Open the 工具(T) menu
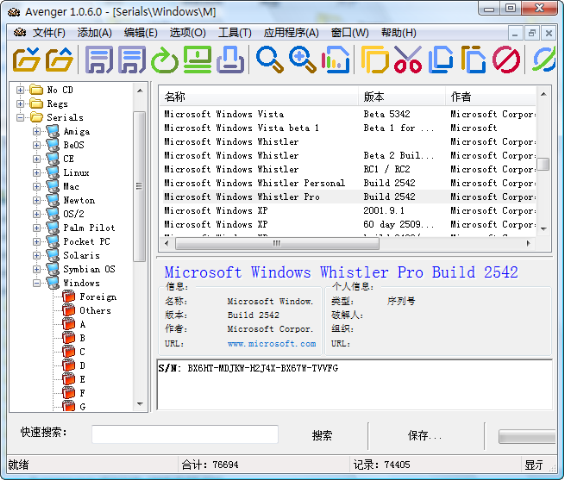 click(235, 33)
